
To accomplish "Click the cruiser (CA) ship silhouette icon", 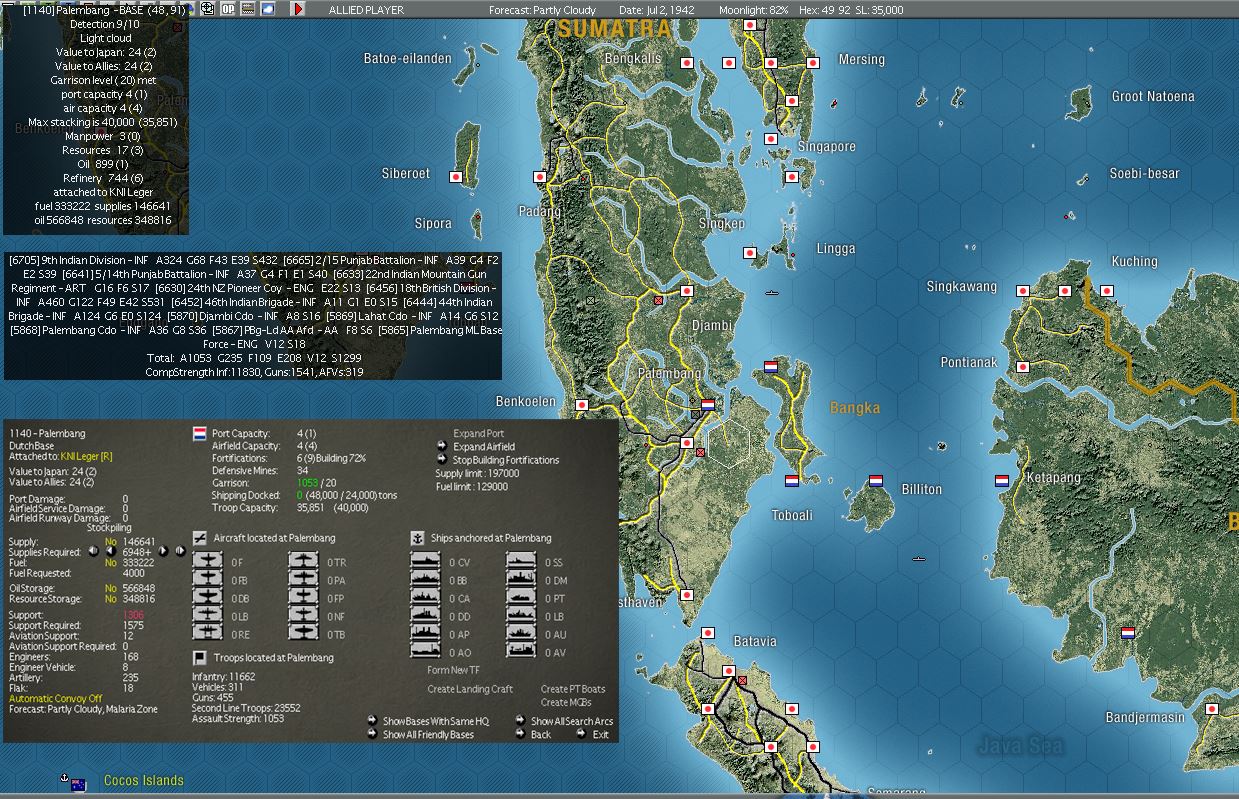I will (x=426, y=597).
